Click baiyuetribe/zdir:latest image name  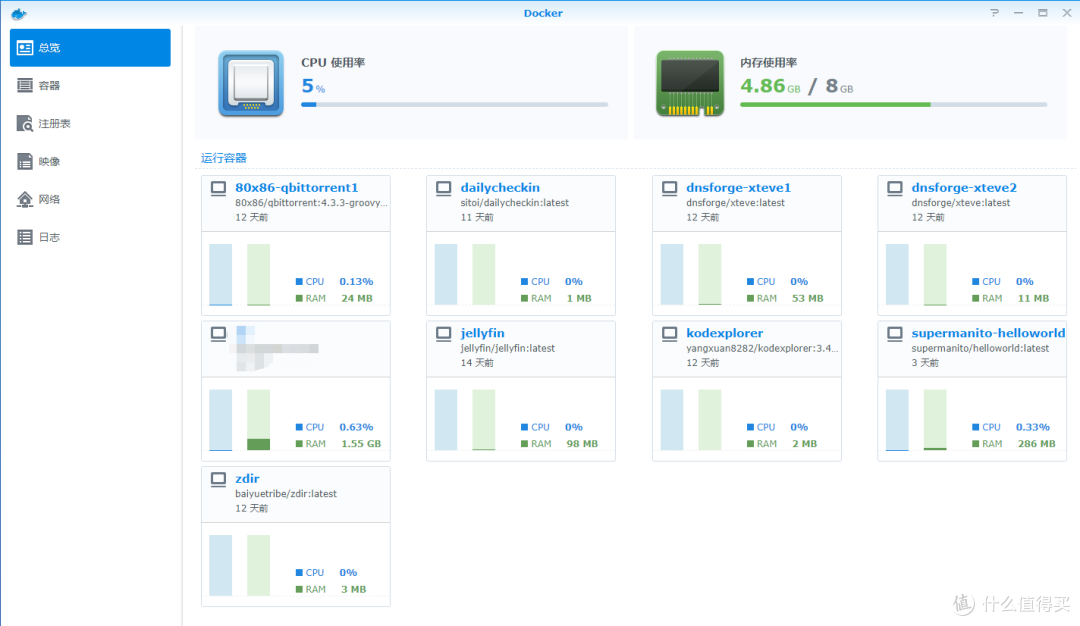pos(286,493)
